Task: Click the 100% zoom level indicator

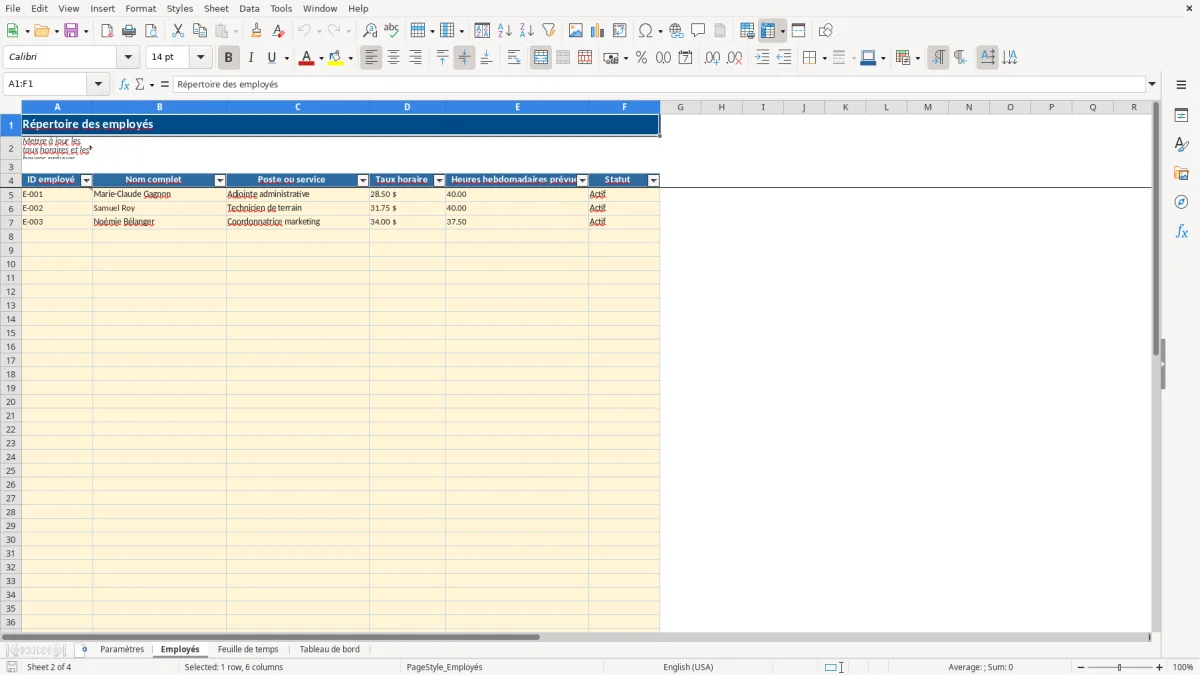Action: click(x=1183, y=667)
